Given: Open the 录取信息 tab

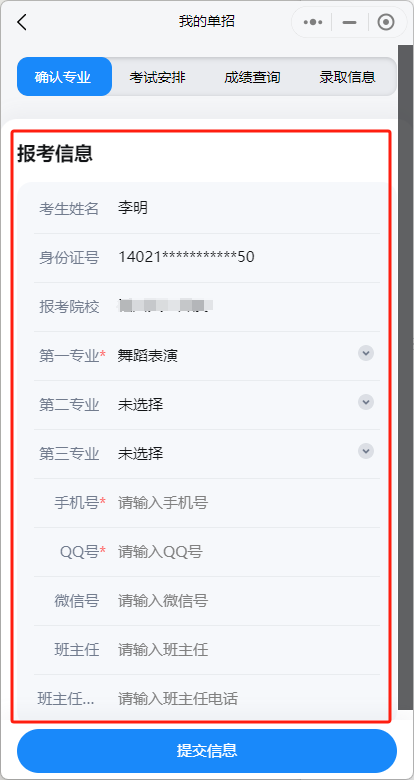Looking at the screenshot, I should click(347, 77).
